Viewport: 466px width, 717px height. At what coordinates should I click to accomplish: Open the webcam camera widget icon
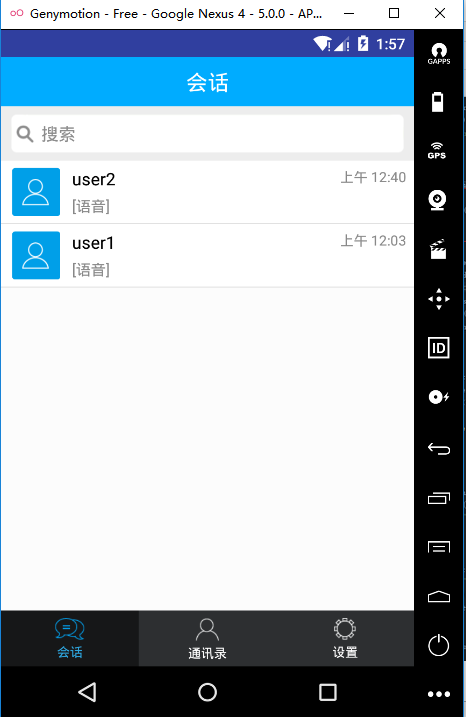438,200
